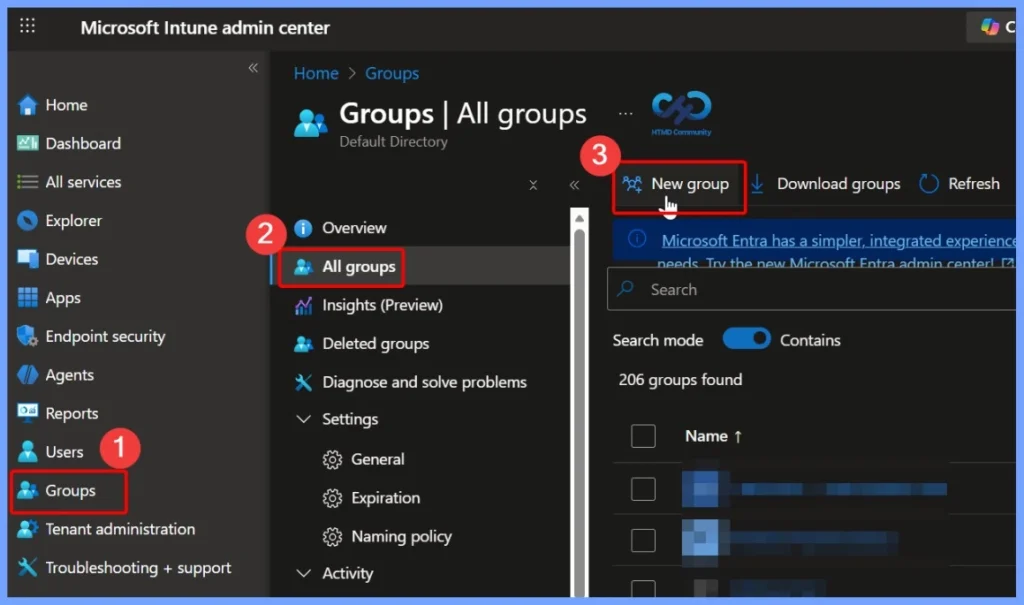1024x605 pixels.
Task: Select Users from the navigation pane
Action: coord(62,452)
